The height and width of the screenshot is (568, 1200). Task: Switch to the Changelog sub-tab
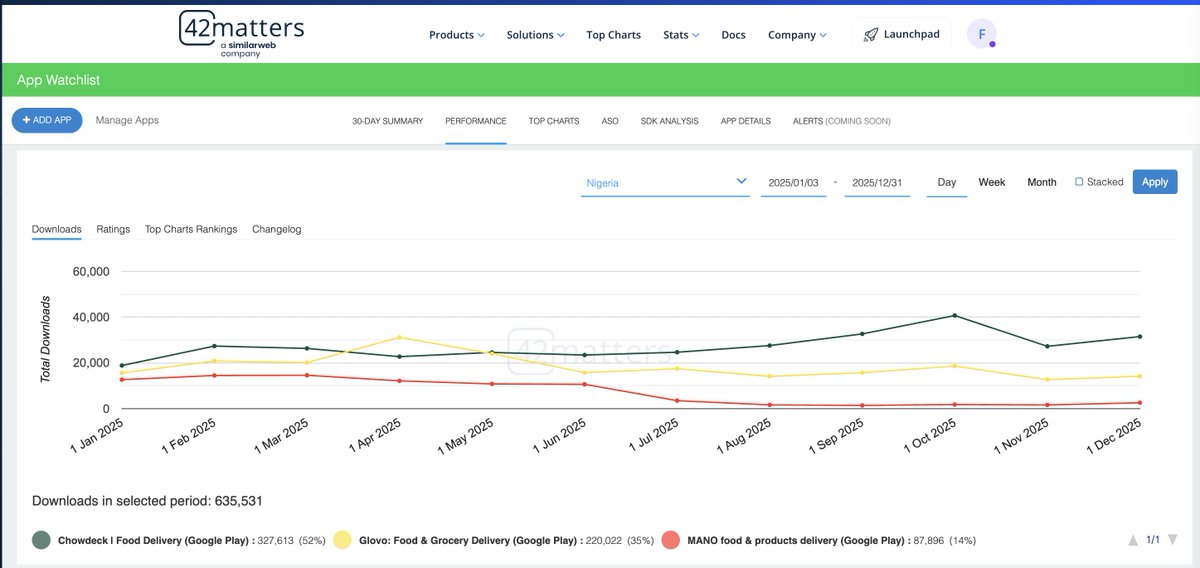coord(277,229)
